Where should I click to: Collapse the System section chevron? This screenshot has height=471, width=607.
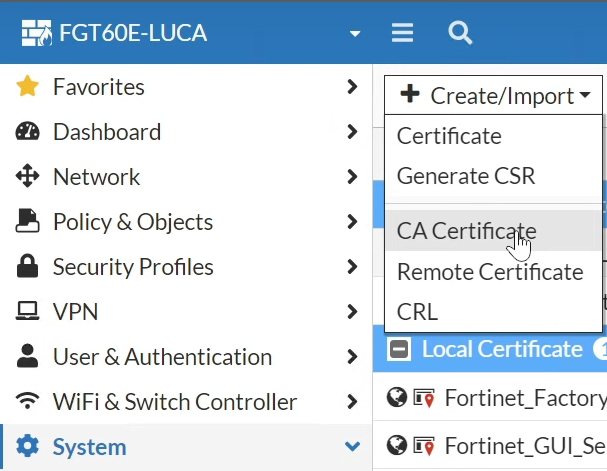click(352, 446)
